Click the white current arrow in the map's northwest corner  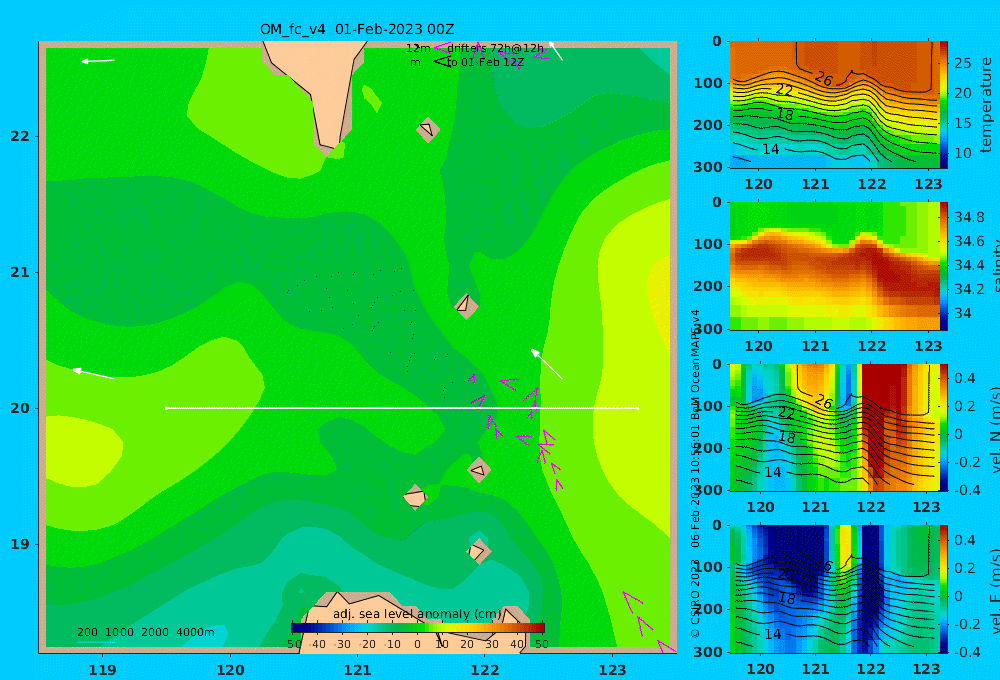point(98,61)
